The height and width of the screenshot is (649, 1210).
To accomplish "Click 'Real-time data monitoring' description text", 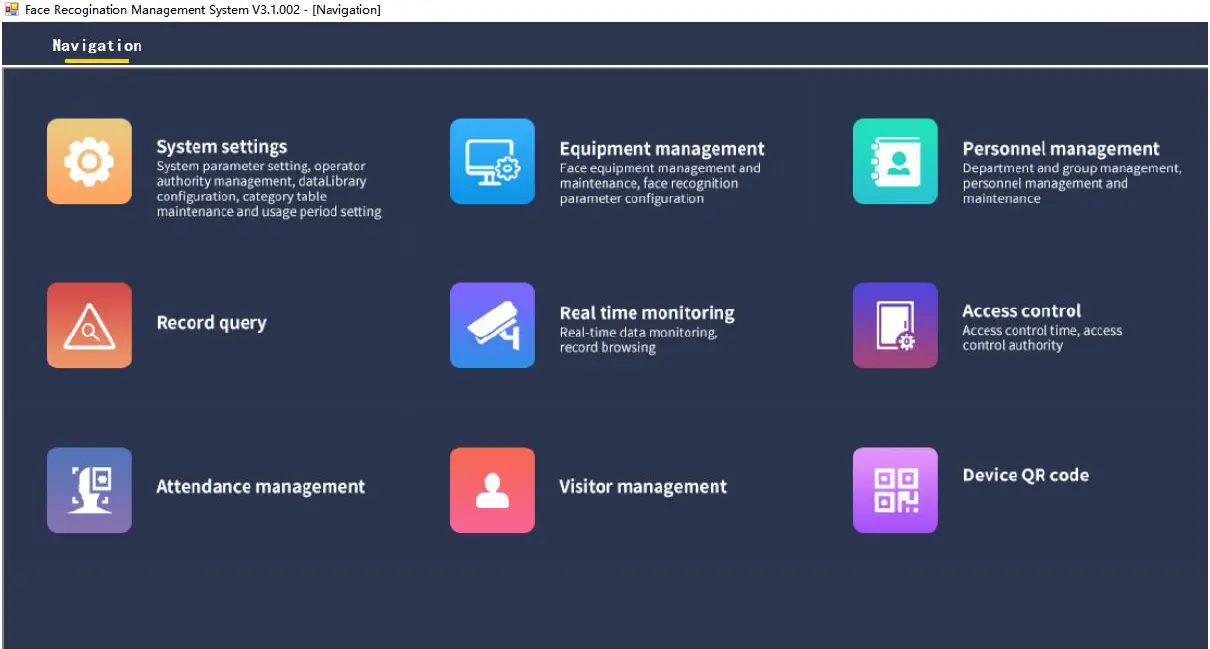I will (638, 333).
